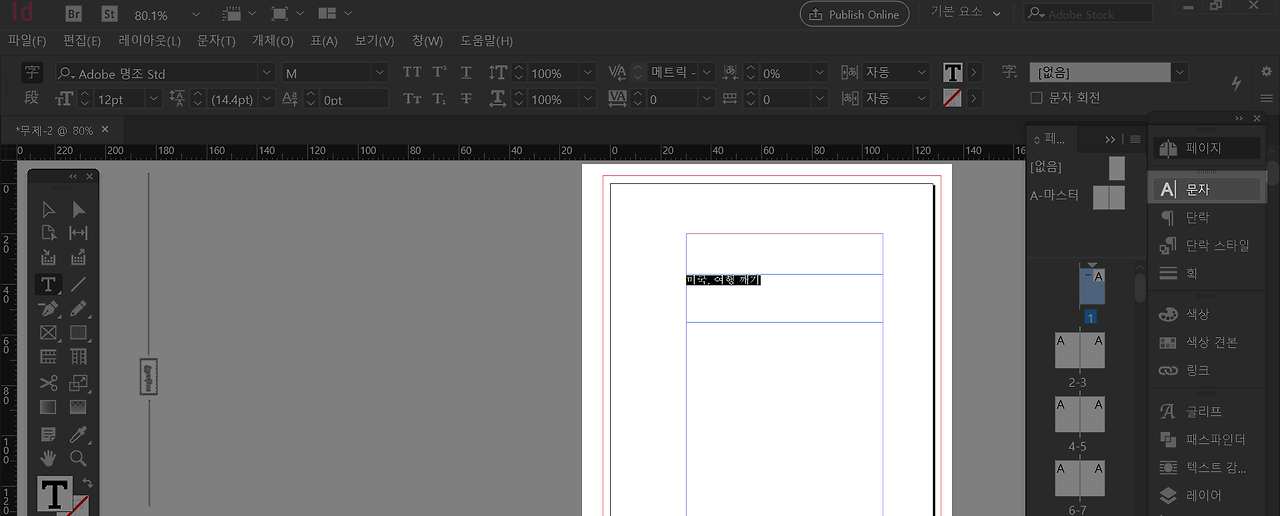Toggle Strikethrough formatting
The width and height of the screenshot is (1280, 516).
pos(466,99)
